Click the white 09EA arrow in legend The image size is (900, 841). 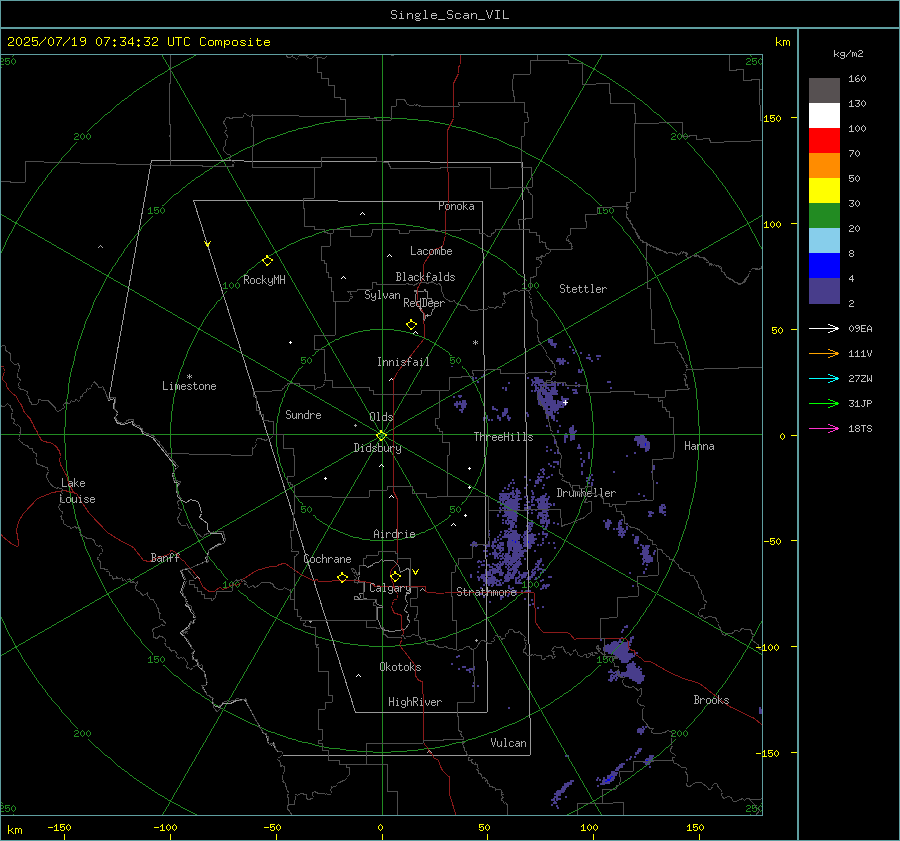coord(824,328)
